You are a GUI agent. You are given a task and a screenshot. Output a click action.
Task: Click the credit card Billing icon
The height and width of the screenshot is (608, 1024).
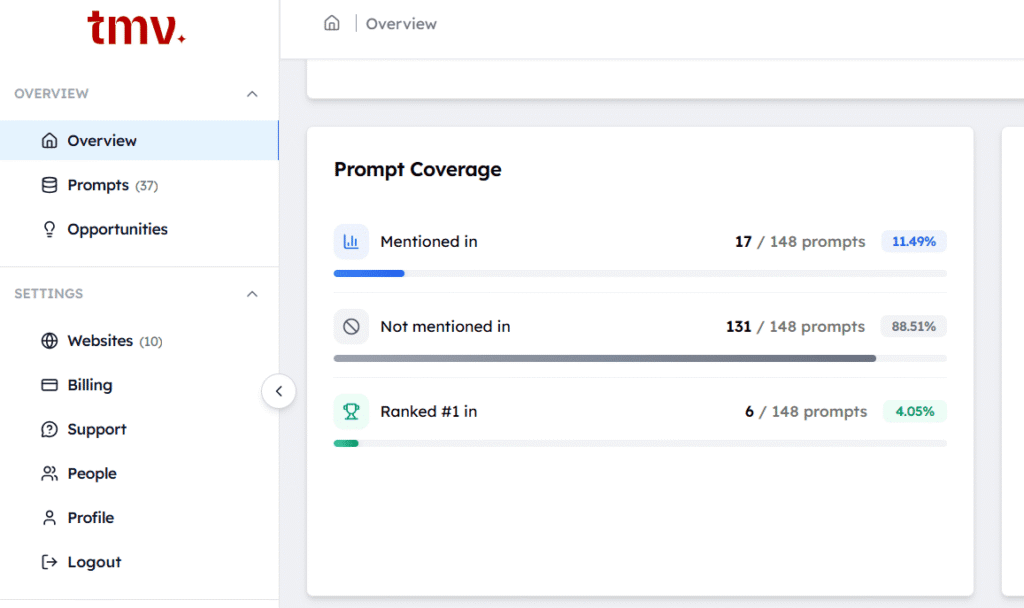(x=49, y=385)
